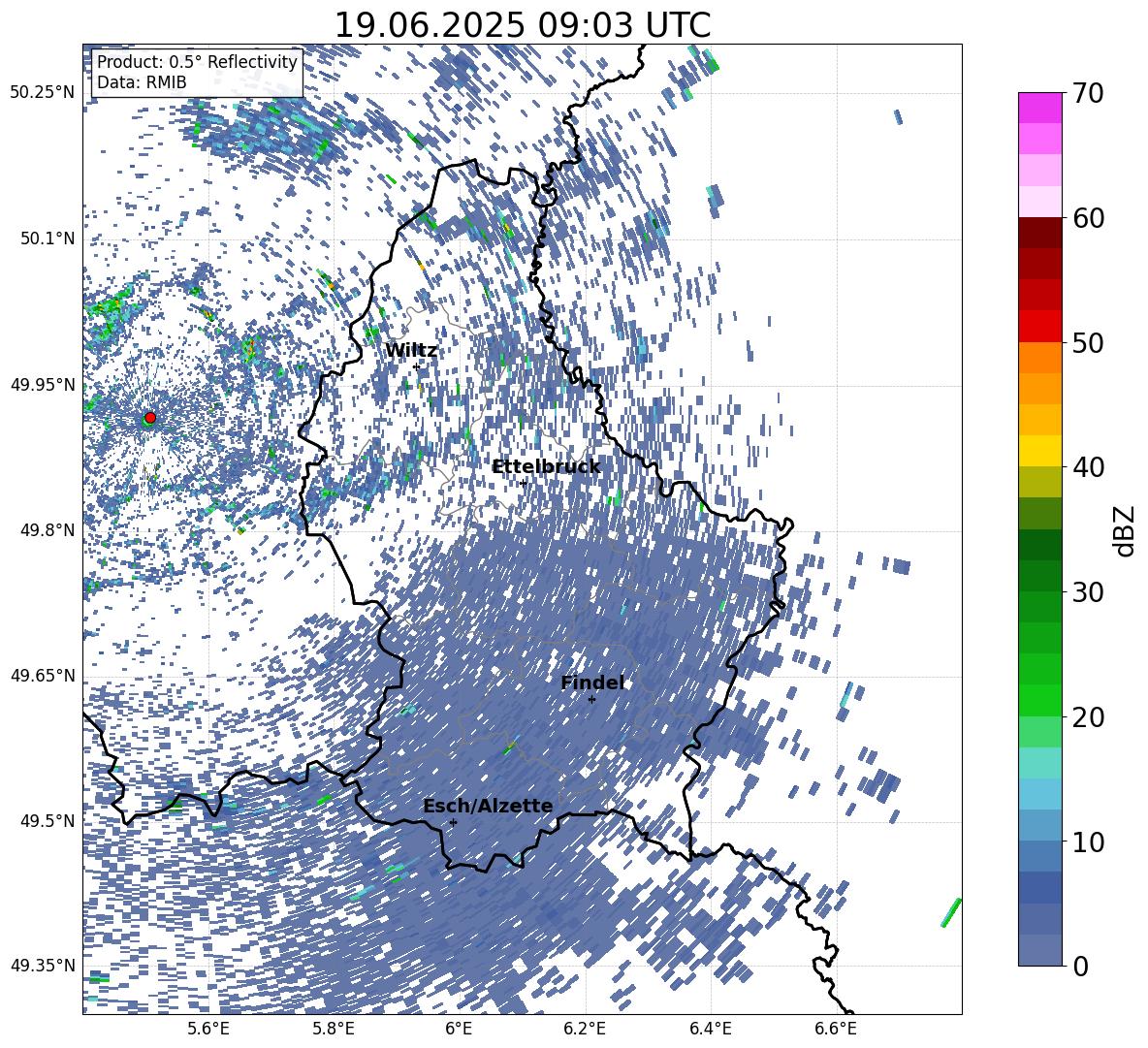Click the Esch/Alzette cross marker
Viewport: 1148px width, 1048px height.
453,822
